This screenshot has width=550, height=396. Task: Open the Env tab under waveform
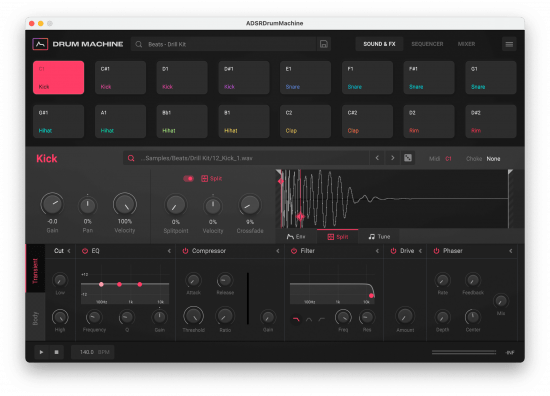(x=296, y=237)
